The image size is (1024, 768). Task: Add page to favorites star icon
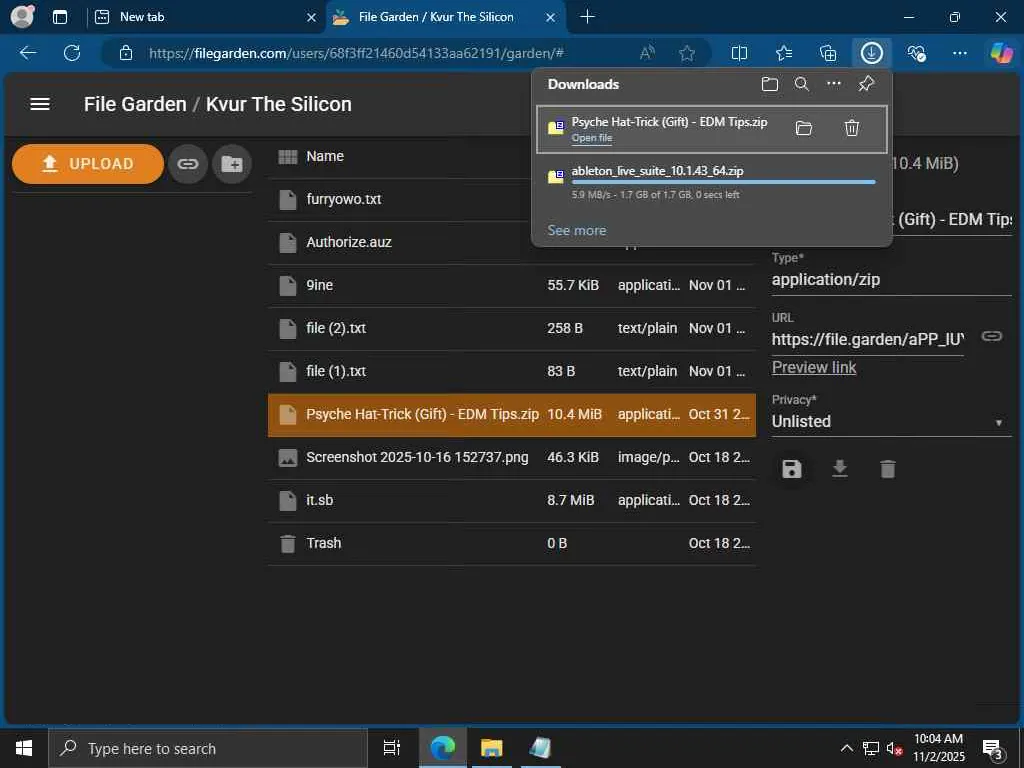pos(686,53)
